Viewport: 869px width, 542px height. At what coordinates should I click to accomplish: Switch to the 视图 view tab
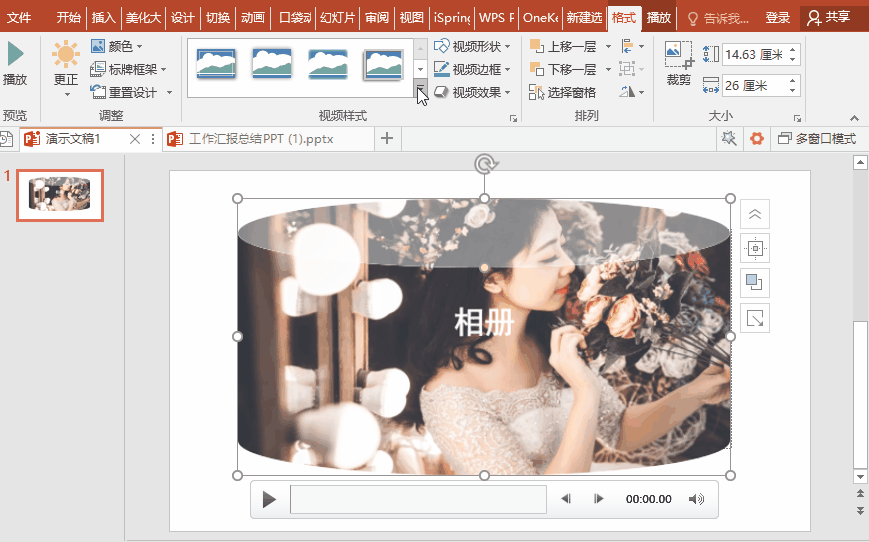pyautogui.click(x=412, y=18)
